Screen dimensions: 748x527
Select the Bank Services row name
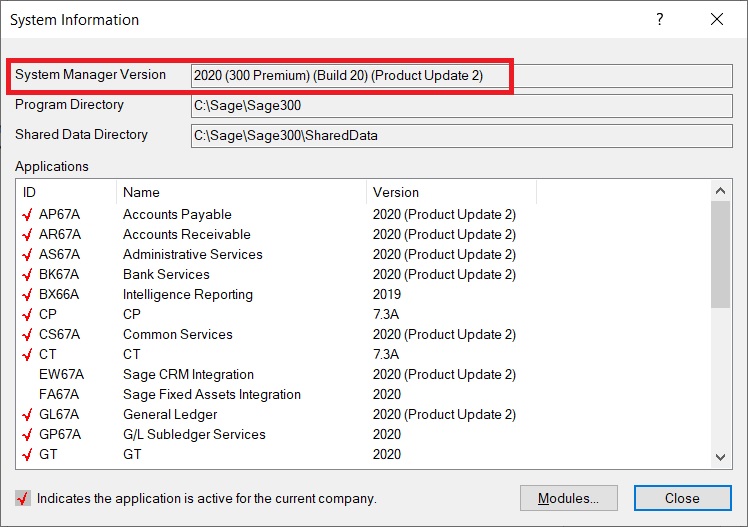[x=166, y=275]
